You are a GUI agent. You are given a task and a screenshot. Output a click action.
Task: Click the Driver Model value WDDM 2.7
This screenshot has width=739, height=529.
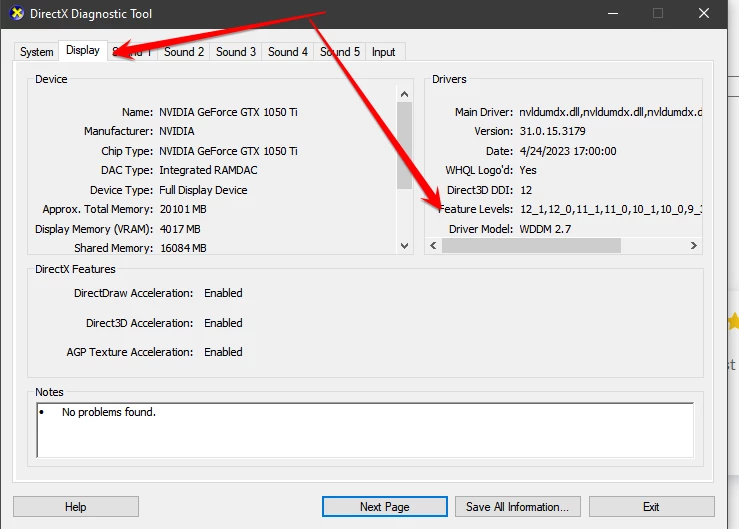click(545, 229)
